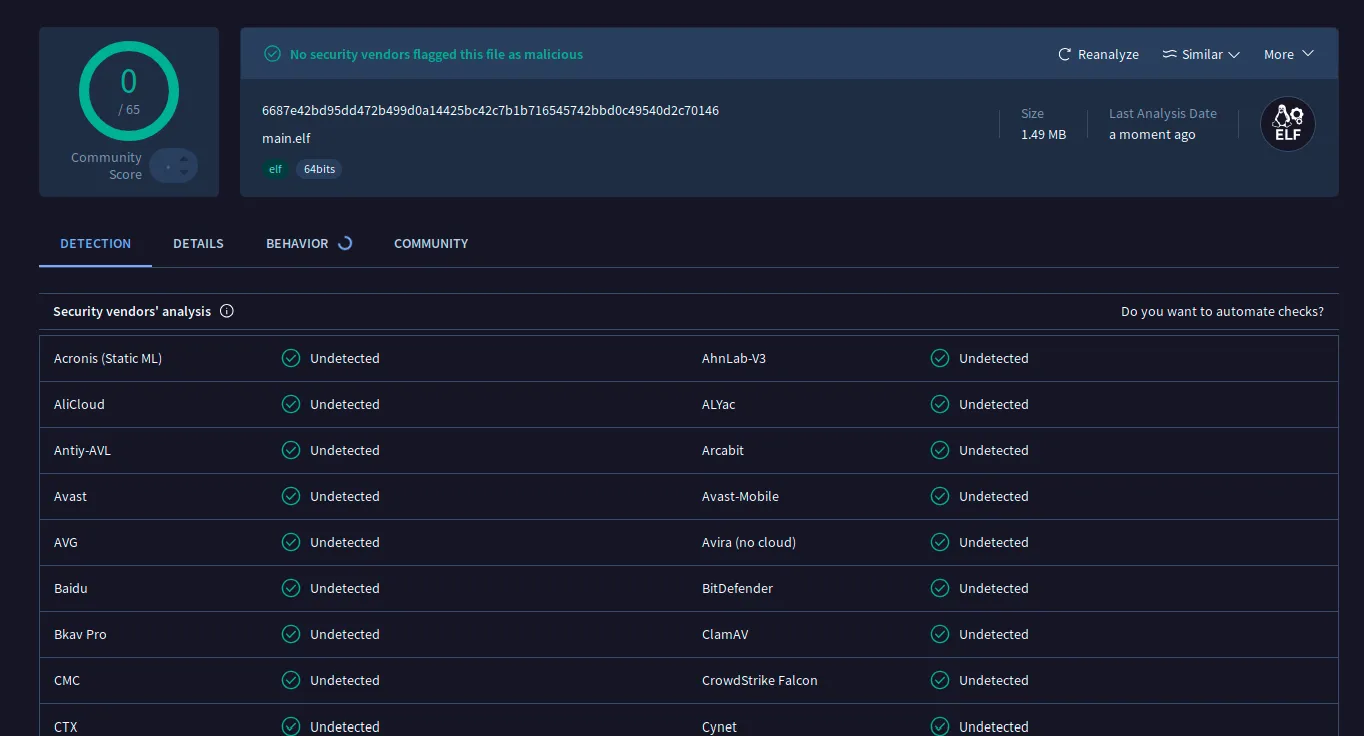The image size is (1364, 736).
Task: Click the checkmark icon in the Avast row
Action: 291,496
